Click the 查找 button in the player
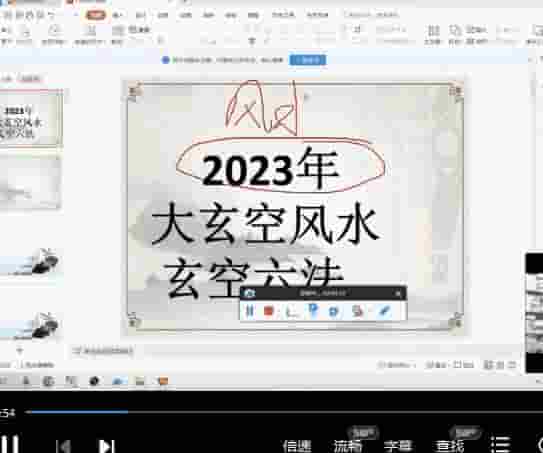Viewport: 543px width, 453px height. [x=449, y=446]
